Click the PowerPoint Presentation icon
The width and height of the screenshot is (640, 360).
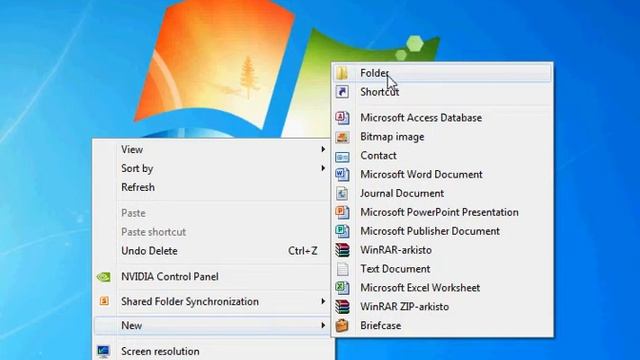342,212
